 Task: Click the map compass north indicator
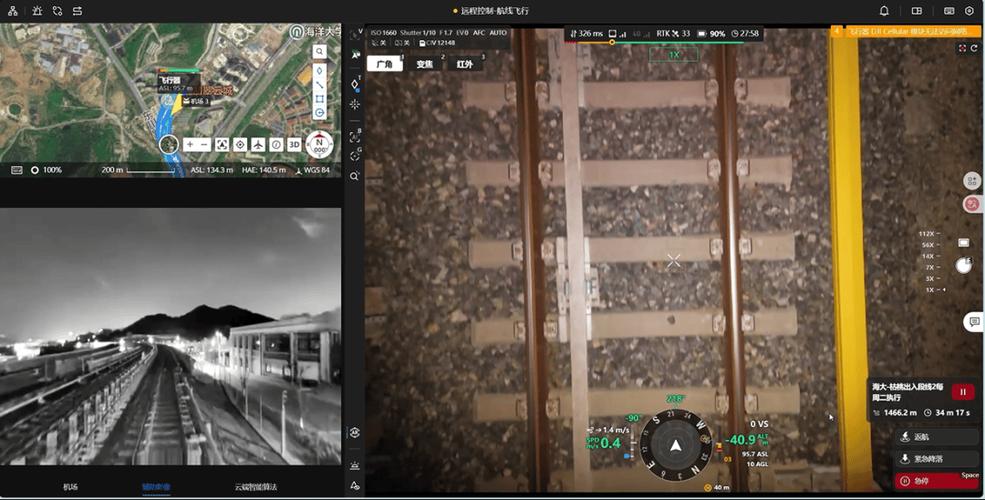pyautogui.click(x=319, y=144)
